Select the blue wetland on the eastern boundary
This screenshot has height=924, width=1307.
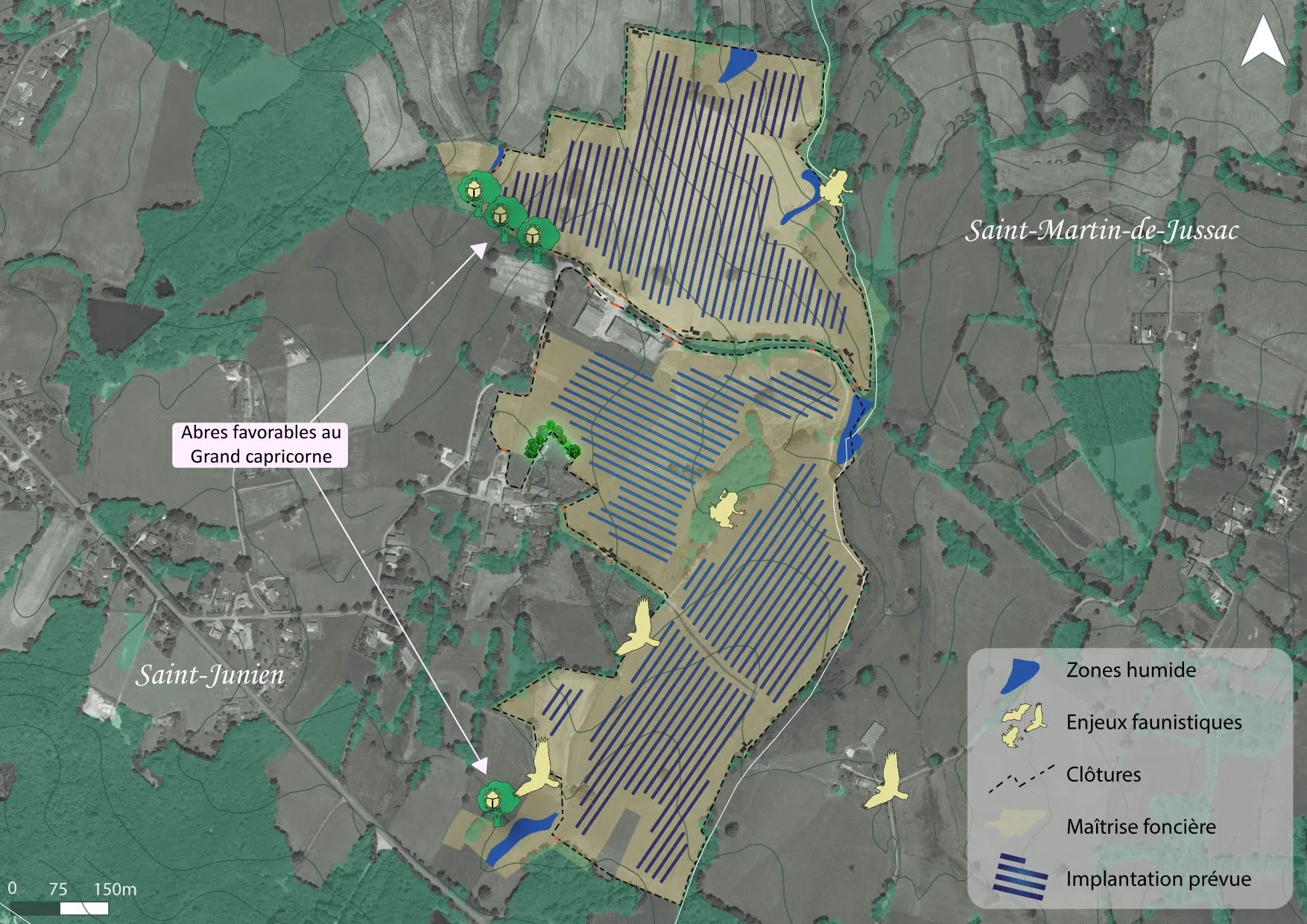click(x=850, y=429)
